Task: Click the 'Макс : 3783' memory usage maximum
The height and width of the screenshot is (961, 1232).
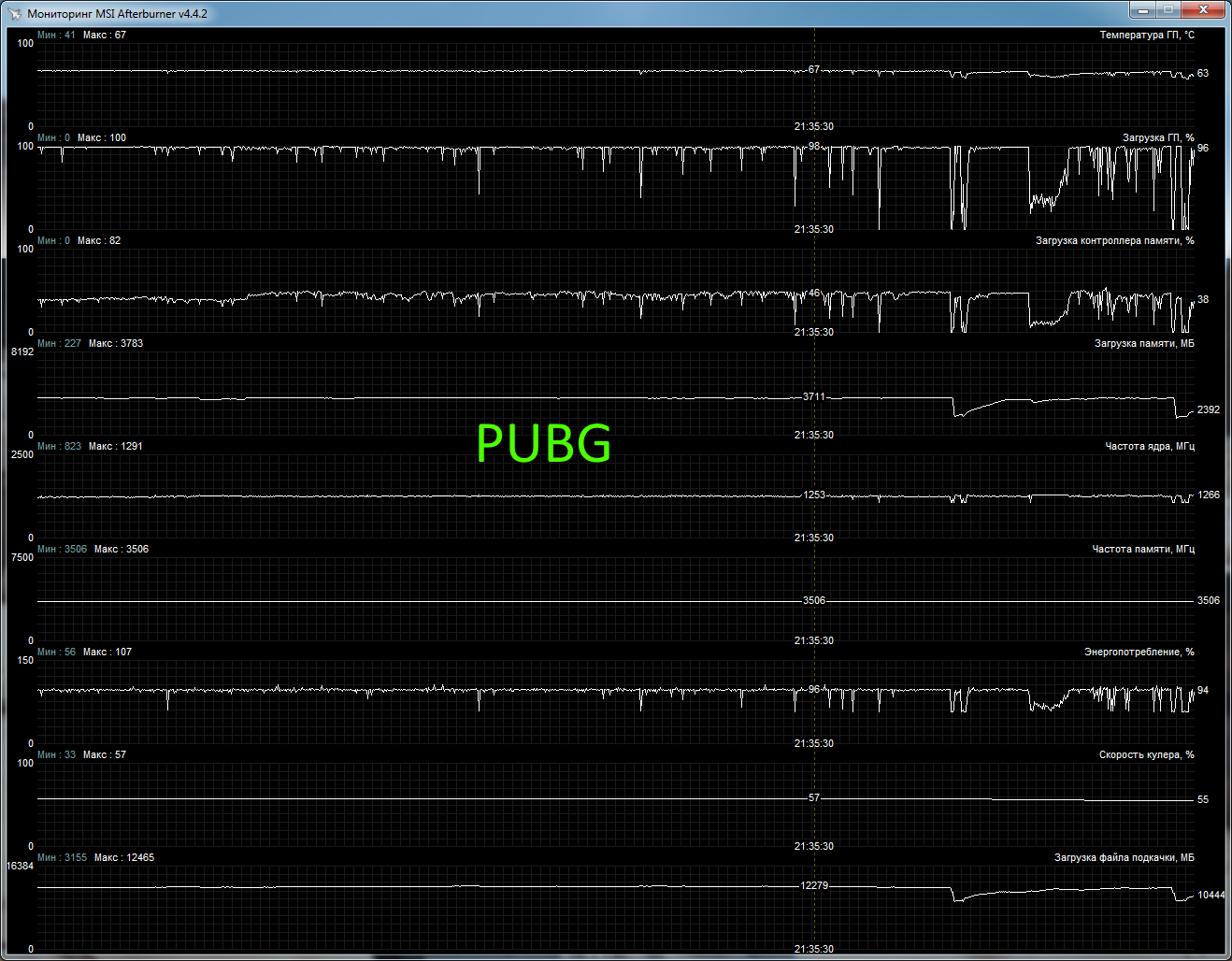Action: (116, 344)
